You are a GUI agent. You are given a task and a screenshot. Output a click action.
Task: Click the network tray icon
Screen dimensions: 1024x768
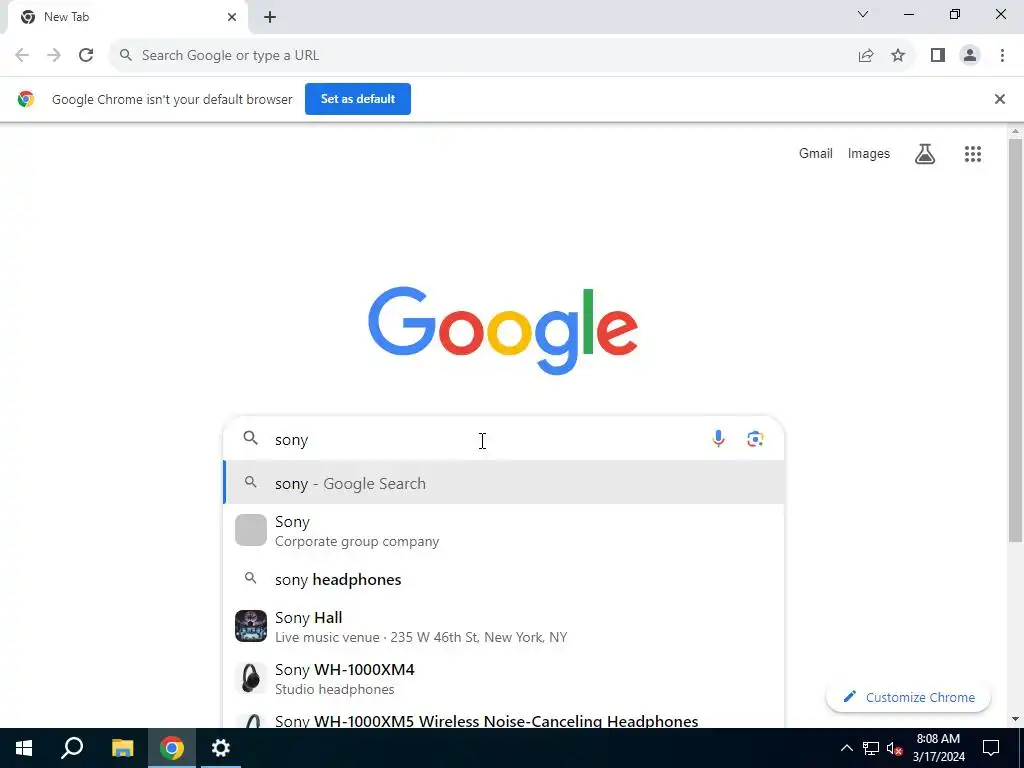pos(871,748)
